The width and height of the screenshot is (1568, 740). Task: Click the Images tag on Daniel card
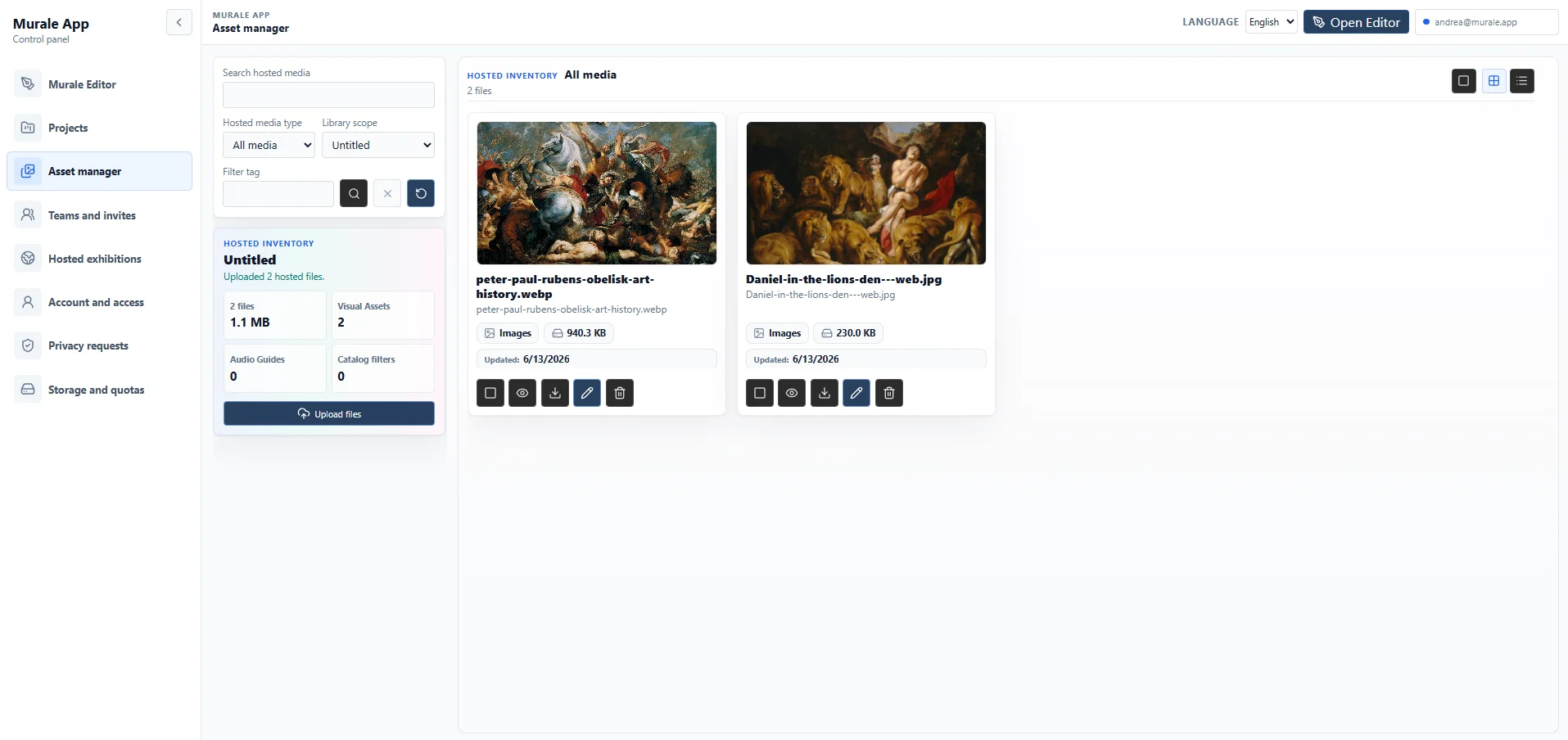[777, 333]
